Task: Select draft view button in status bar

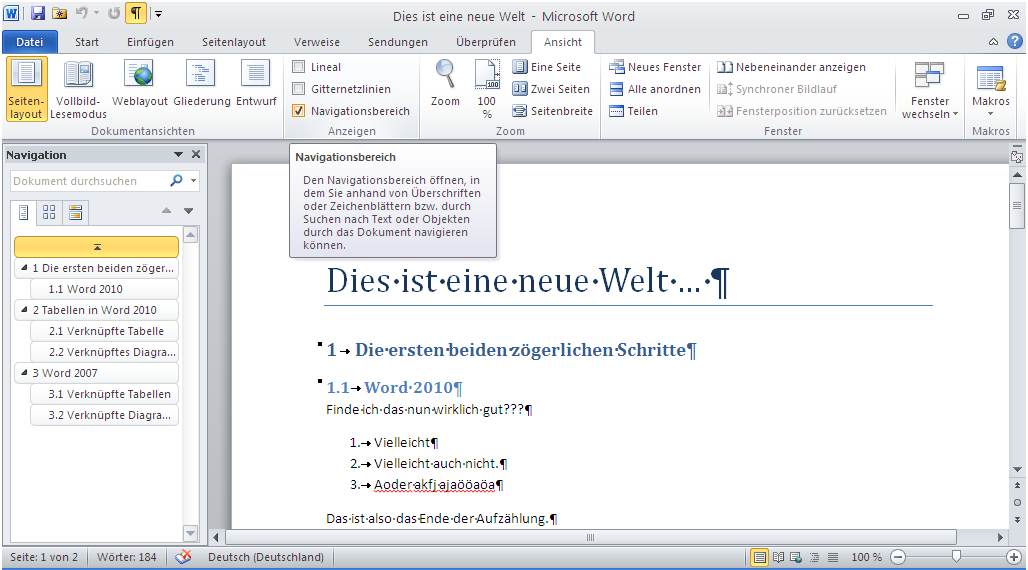Action: (x=833, y=558)
